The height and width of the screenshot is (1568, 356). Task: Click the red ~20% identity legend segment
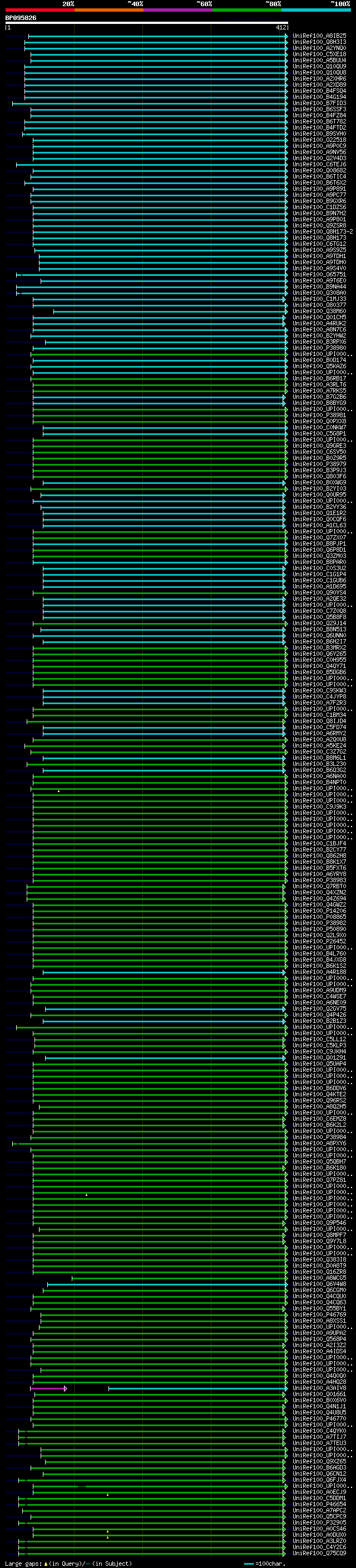tap(39, 10)
